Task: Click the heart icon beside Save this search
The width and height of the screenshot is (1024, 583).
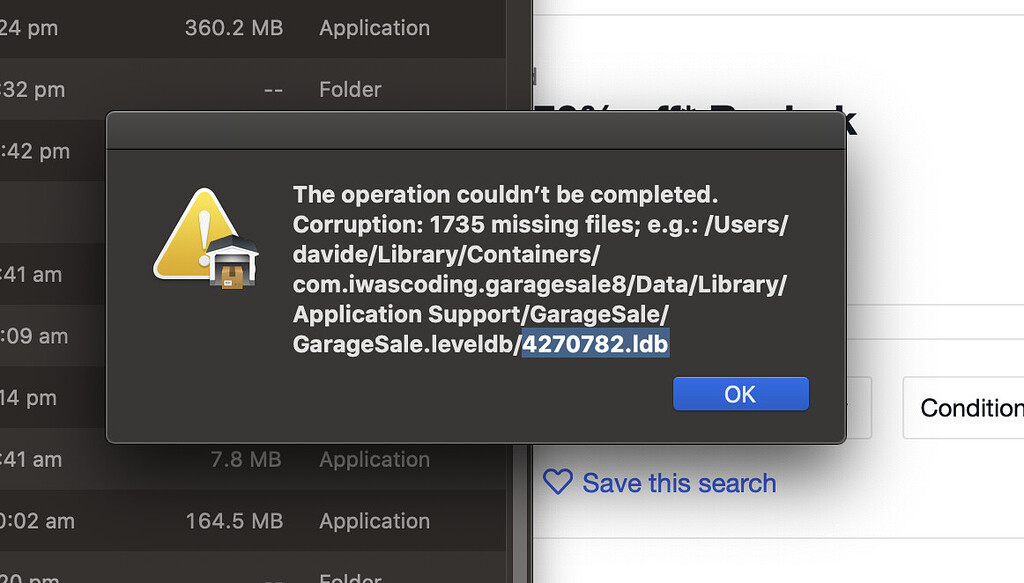Action: point(558,482)
